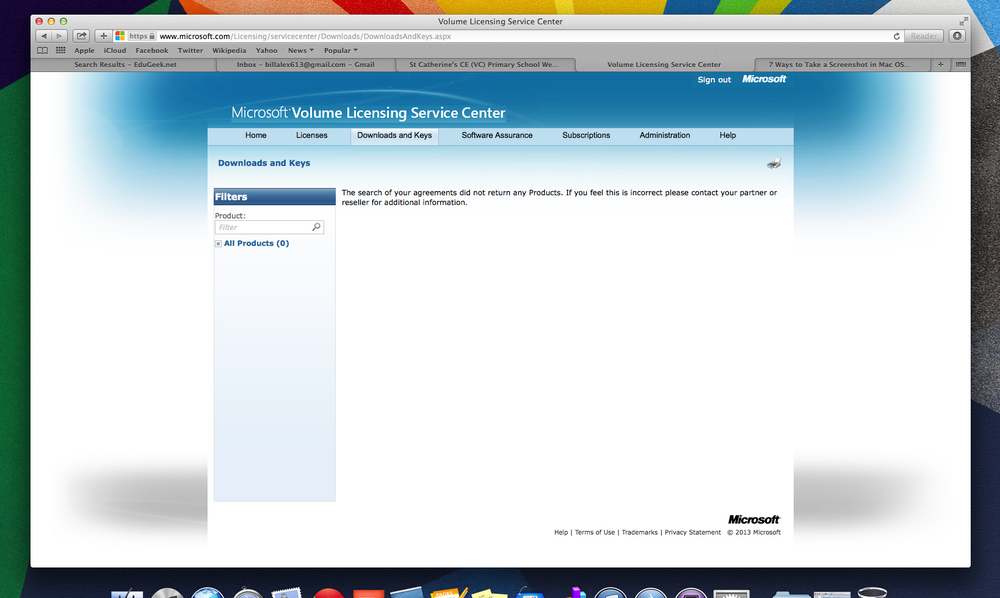Go forward with Safari's forward arrow
This screenshot has width=1000, height=598.
point(59,36)
